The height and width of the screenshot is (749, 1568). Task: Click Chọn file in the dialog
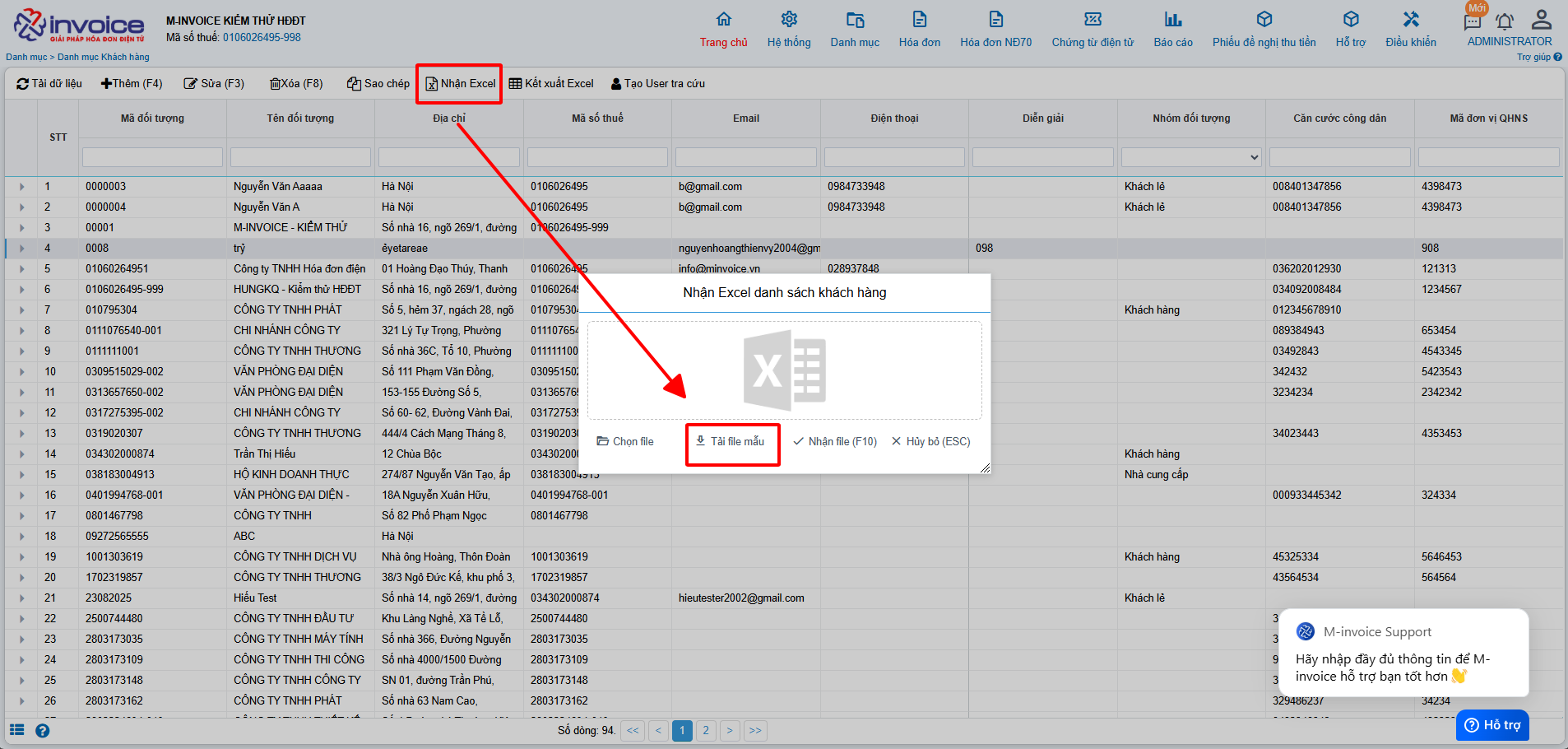(x=625, y=442)
